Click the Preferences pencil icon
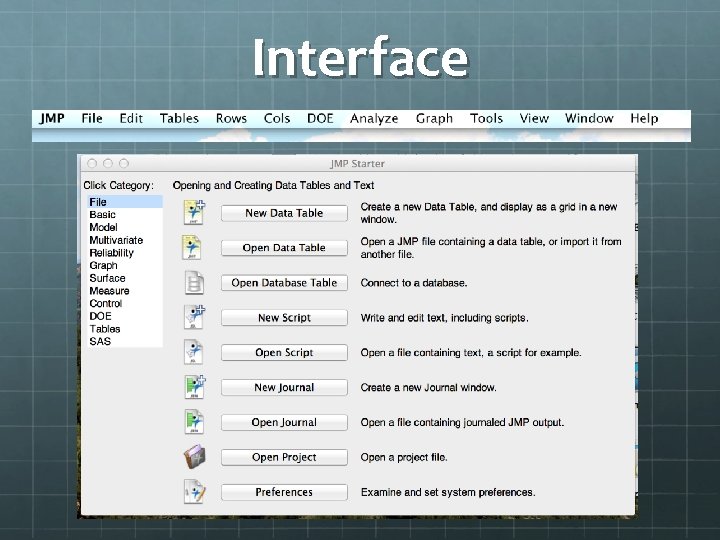720x540 pixels. [195, 492]
